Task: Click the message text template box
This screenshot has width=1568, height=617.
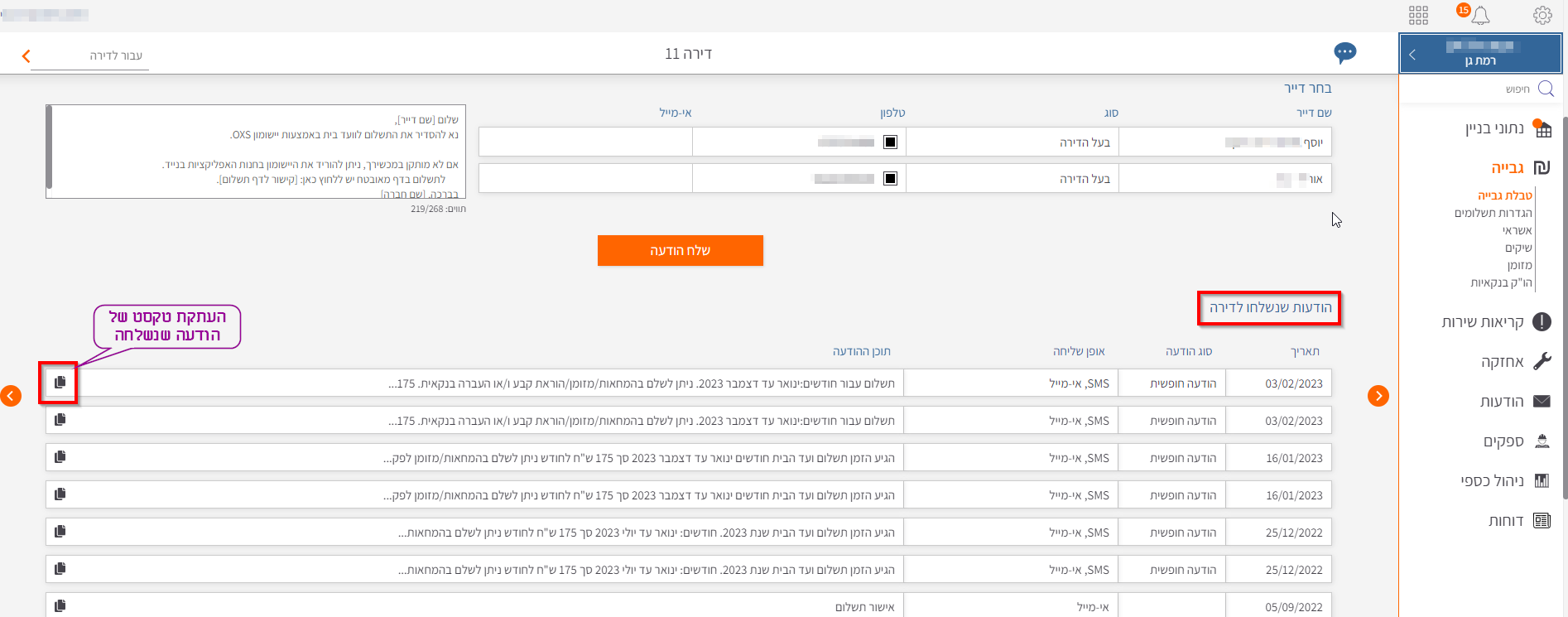Action: [x=257, y=151]
